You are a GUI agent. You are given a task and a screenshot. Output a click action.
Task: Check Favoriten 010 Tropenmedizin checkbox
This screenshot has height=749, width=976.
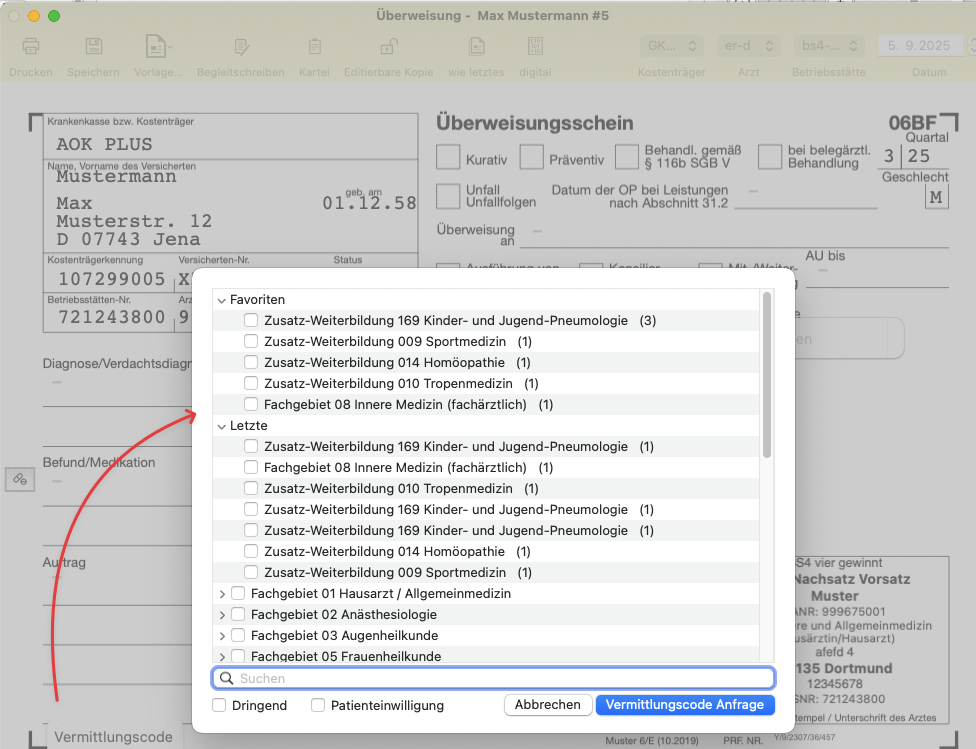[251, 383]
